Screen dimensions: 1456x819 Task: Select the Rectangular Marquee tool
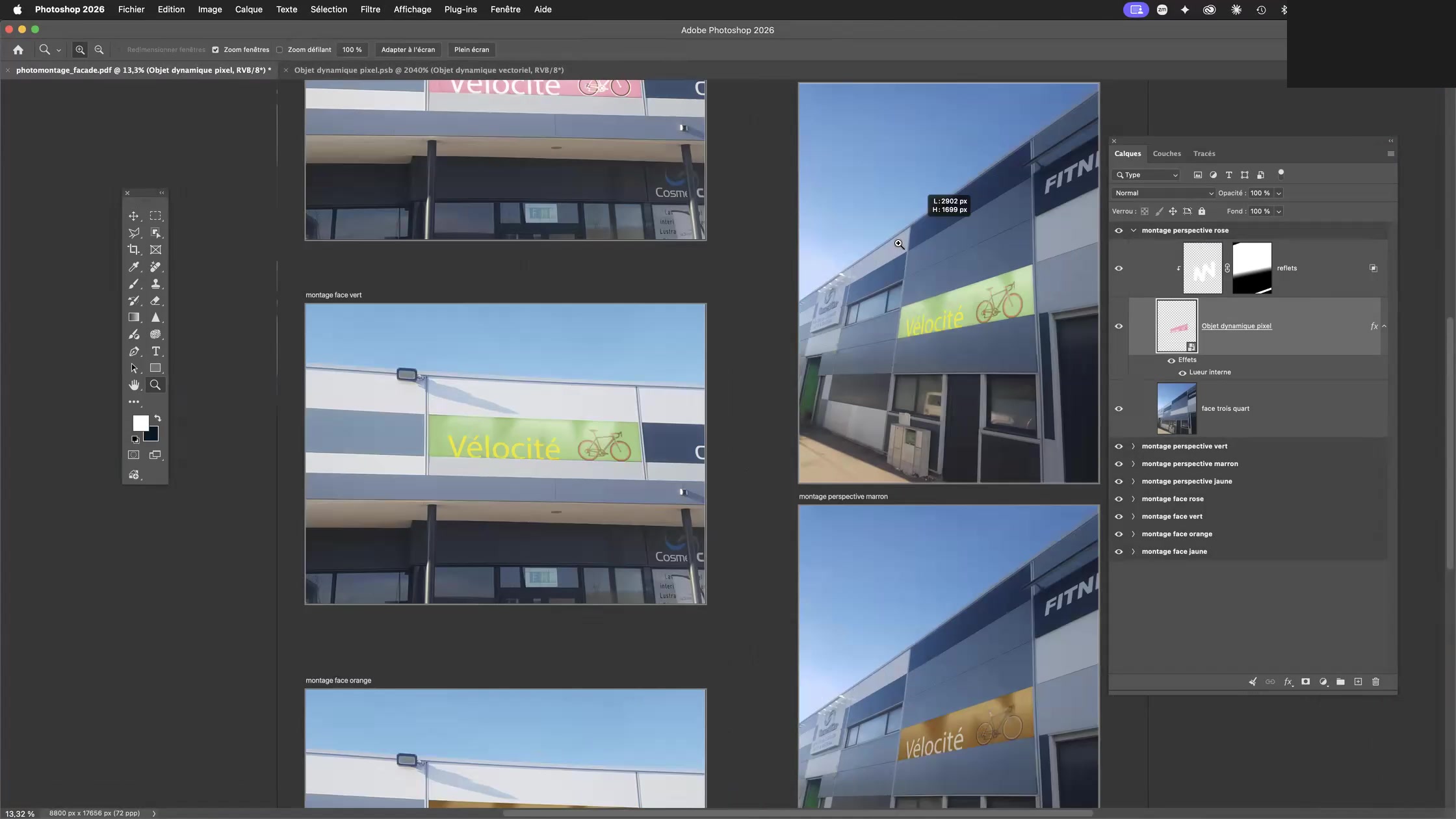(x=155, y=216)
